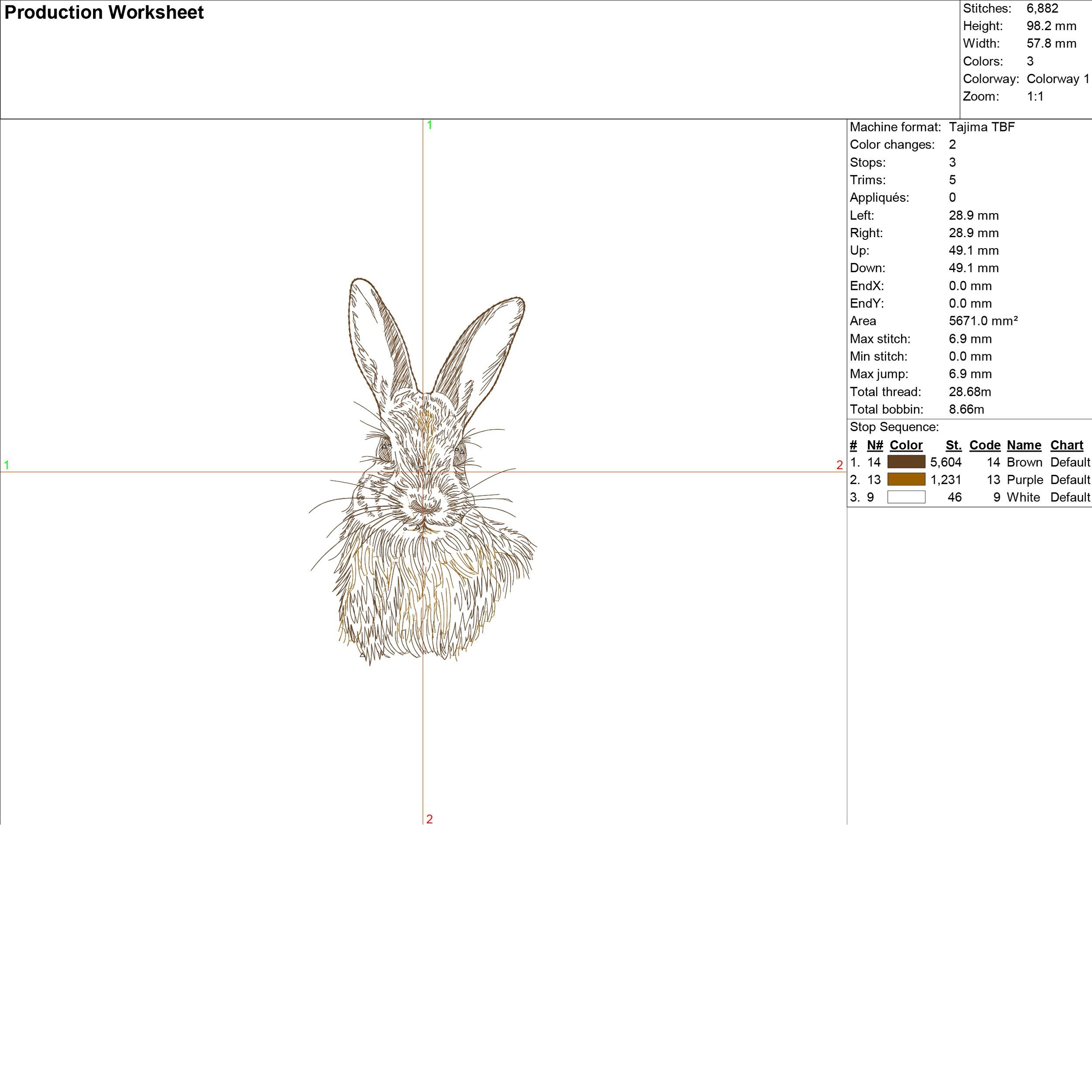Click the Stitches count value 6,882
The height and width of the screenshot is (1092, 1092).
[1042, 8]
